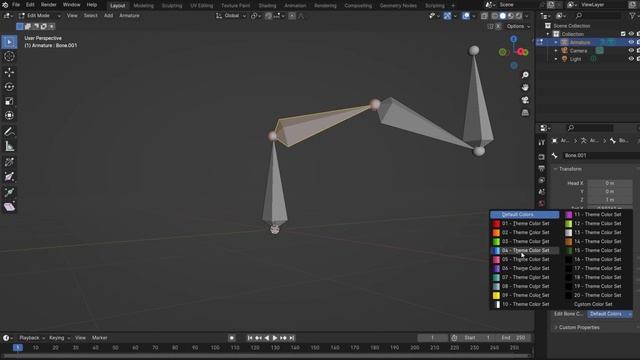Open the timeline Keying popover
This screenshot has height=360, width=640.
tap(59, 338)
